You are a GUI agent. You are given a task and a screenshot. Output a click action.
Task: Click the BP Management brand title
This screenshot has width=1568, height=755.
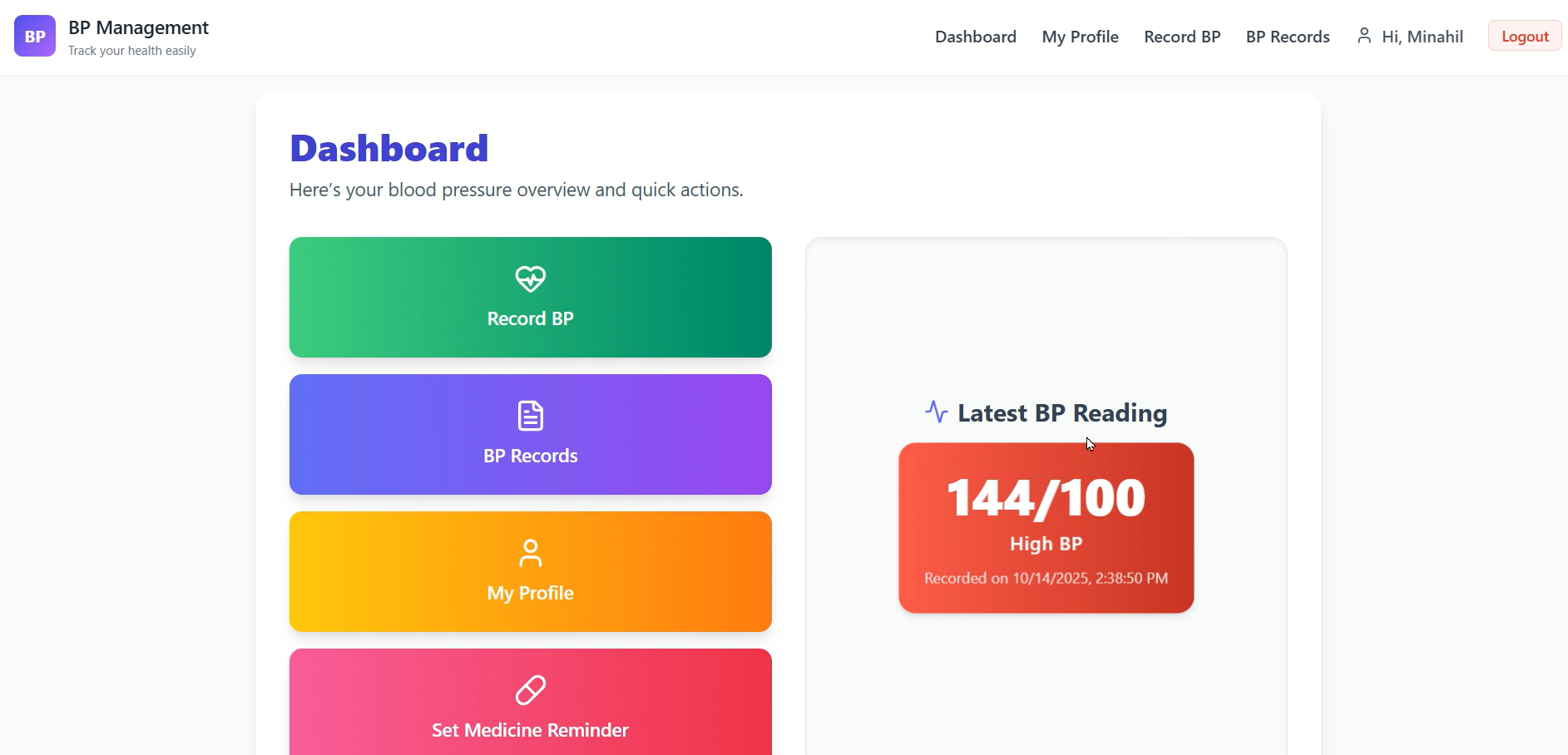[138, 27]
